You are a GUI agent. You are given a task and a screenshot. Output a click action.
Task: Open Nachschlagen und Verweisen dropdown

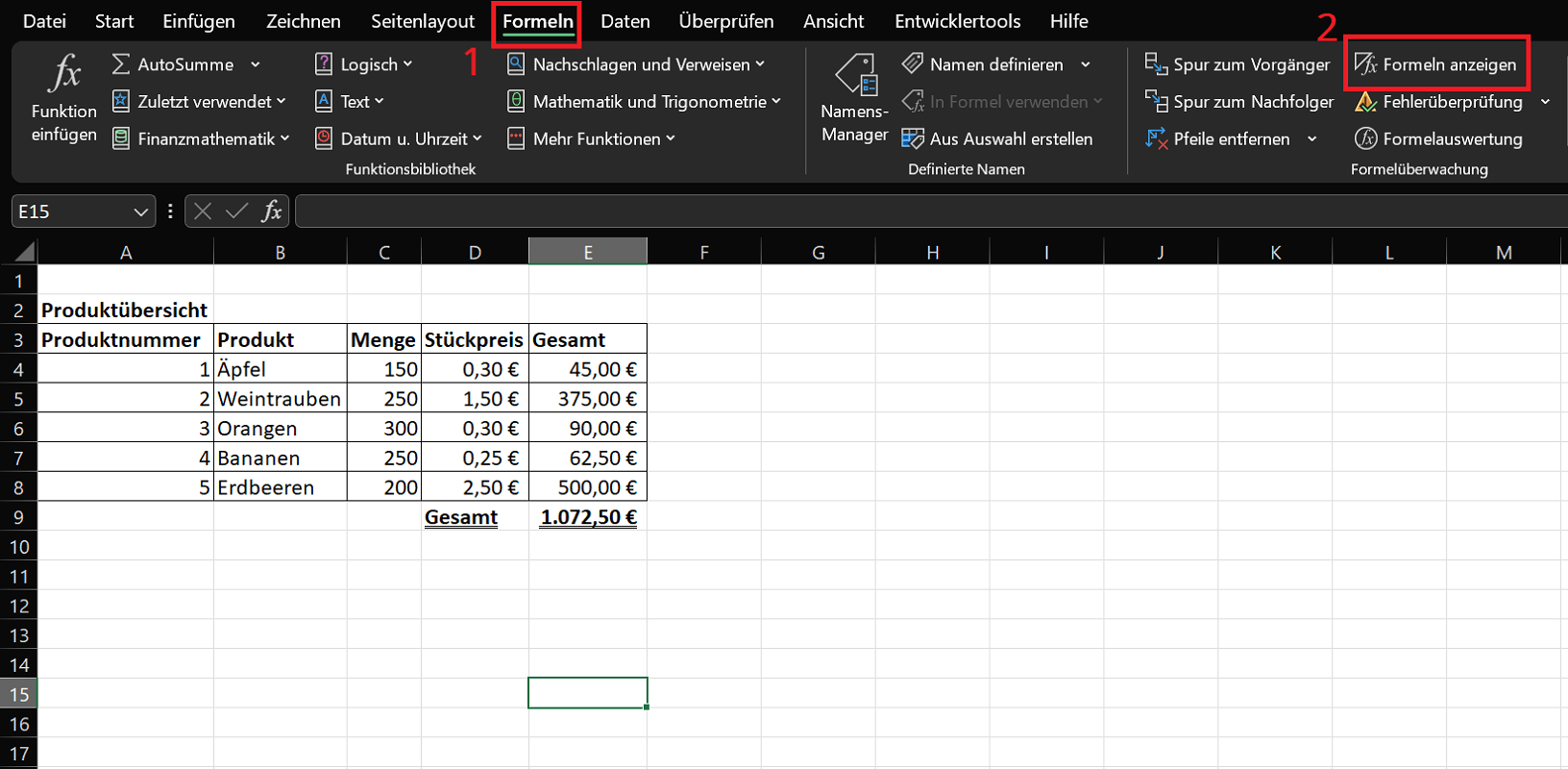pos(635,64)
